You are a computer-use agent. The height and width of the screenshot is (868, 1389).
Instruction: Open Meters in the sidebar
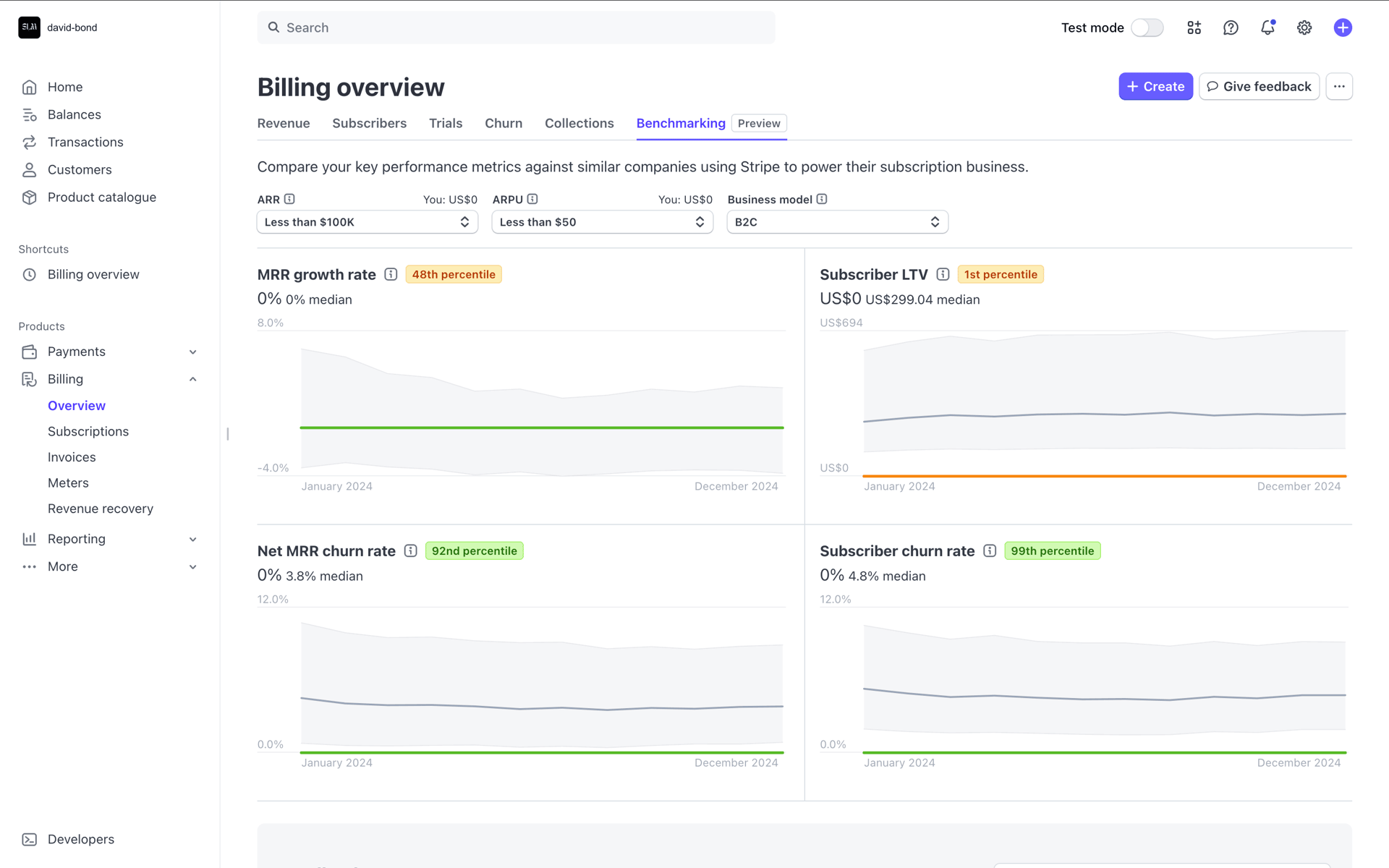point(68,483)
